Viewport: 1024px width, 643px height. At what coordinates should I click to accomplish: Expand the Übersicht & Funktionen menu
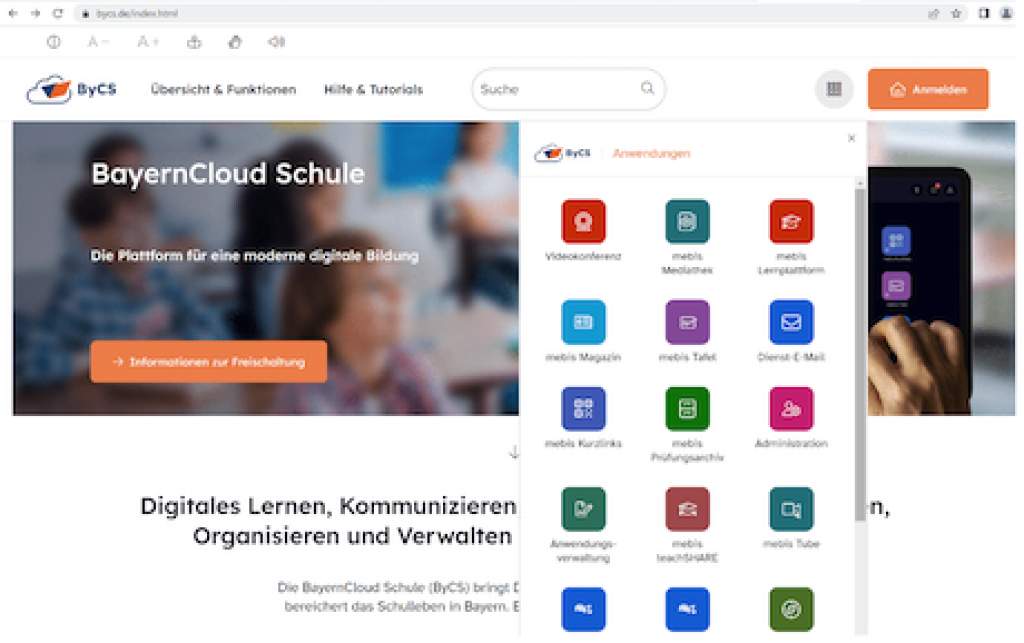pyautogui.click(x=223, y=89)
